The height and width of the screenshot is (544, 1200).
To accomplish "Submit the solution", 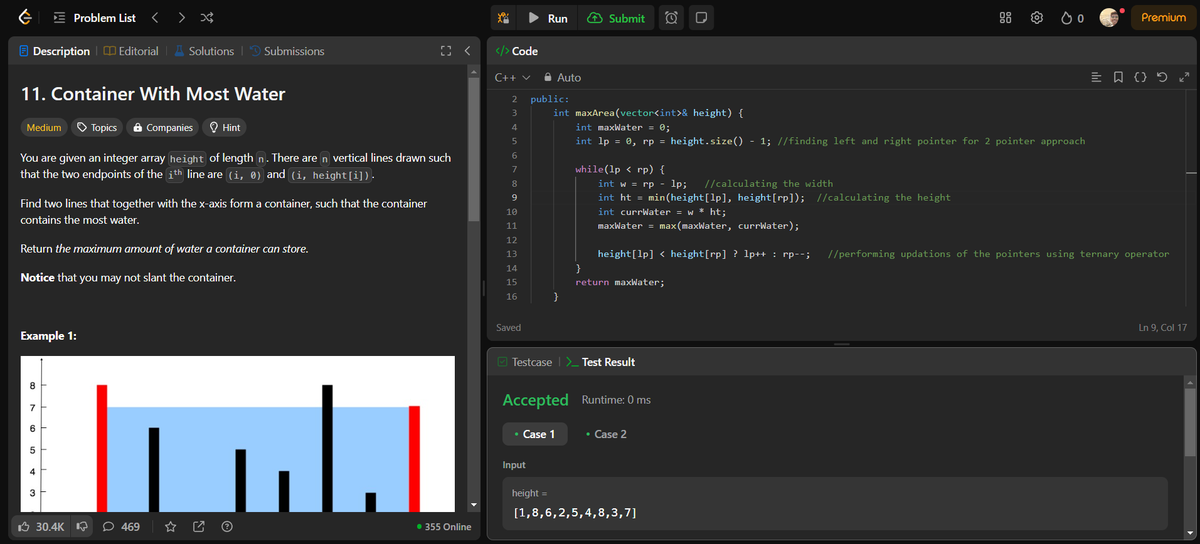I will coord(616,18).
